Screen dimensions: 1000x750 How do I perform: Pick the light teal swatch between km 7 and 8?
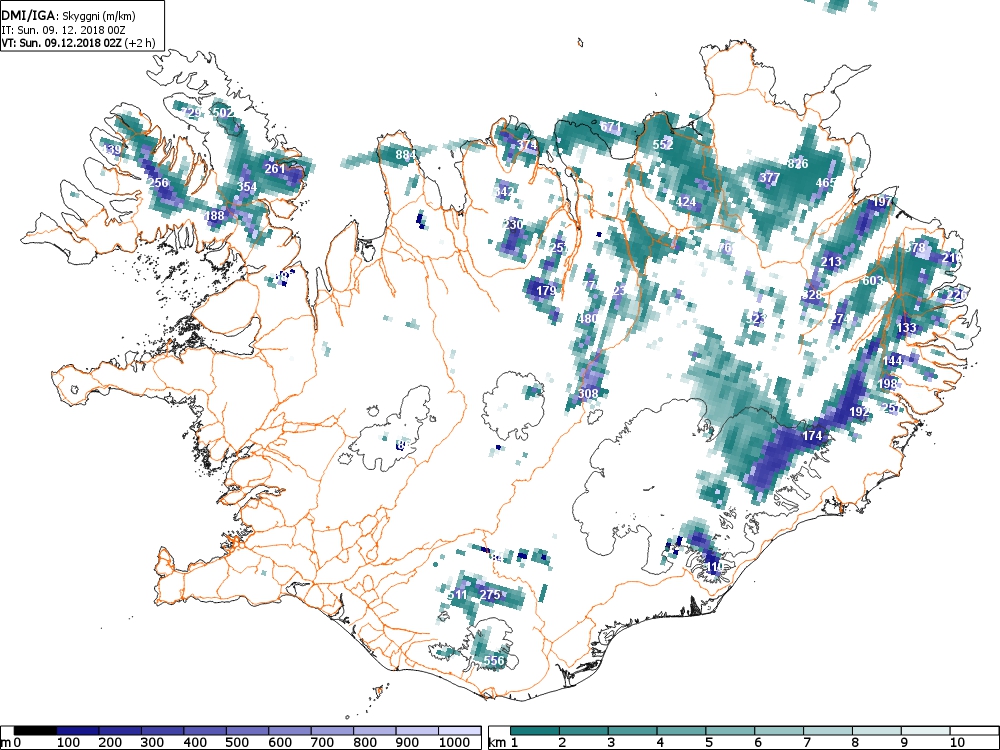[828, 731]
